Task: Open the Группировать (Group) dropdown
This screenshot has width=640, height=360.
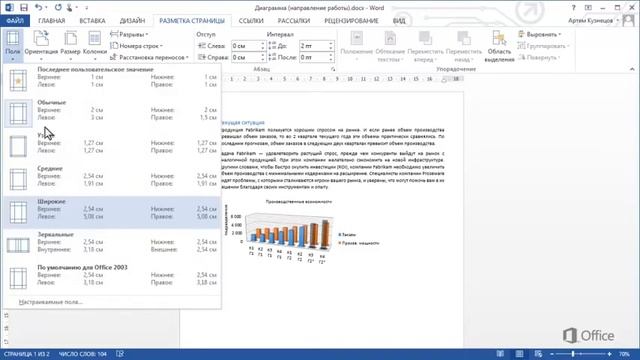Action: point(544,46)
